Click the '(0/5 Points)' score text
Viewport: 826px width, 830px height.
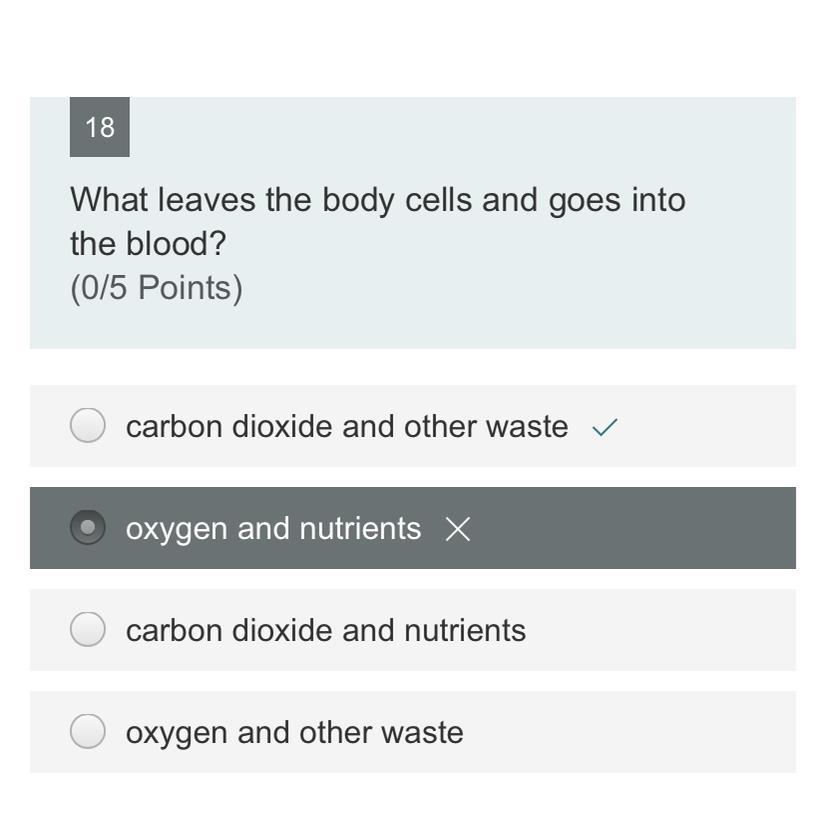click(x=156, y=288)
